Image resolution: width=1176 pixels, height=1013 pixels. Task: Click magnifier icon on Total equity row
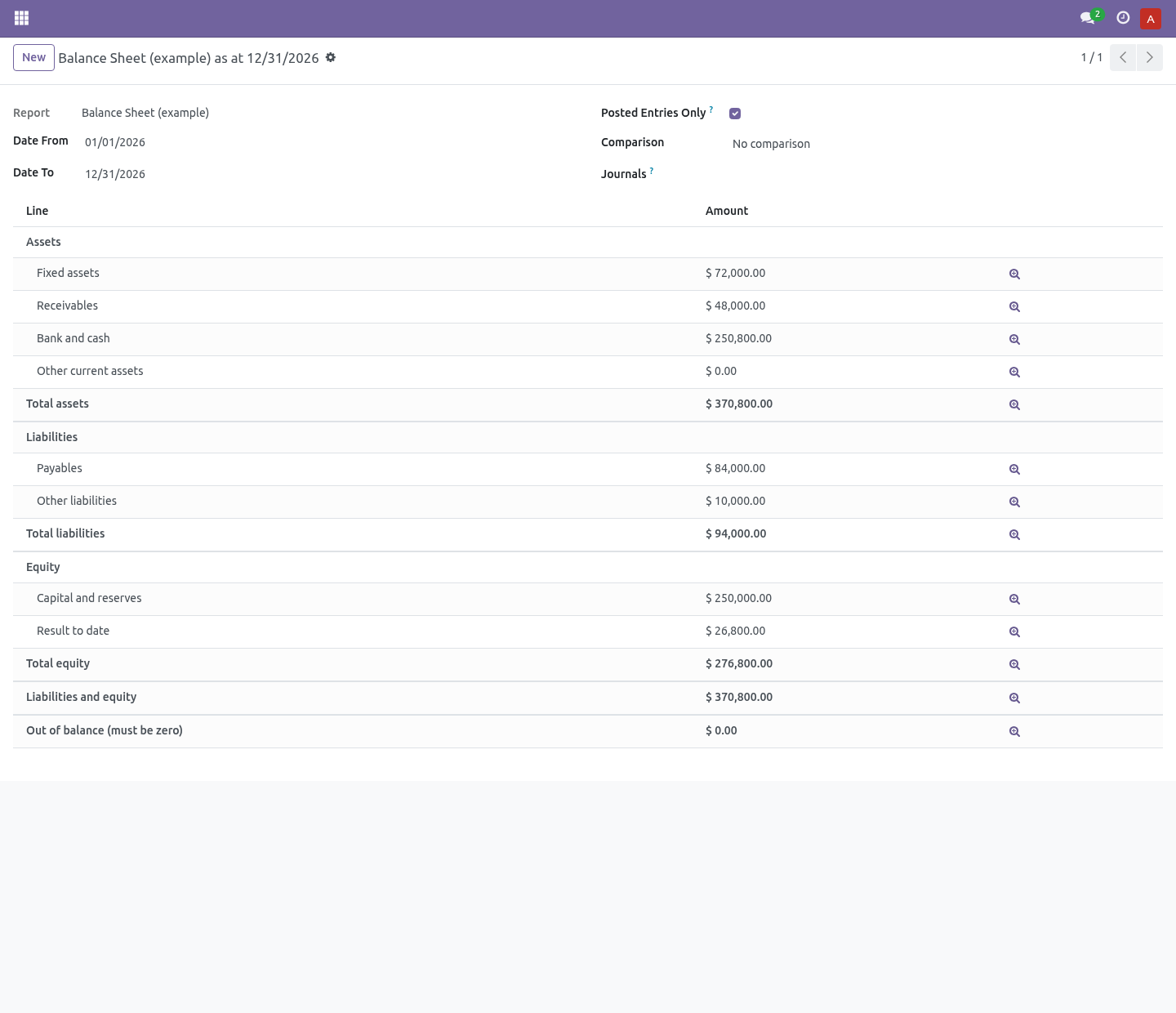point(1014,665)
